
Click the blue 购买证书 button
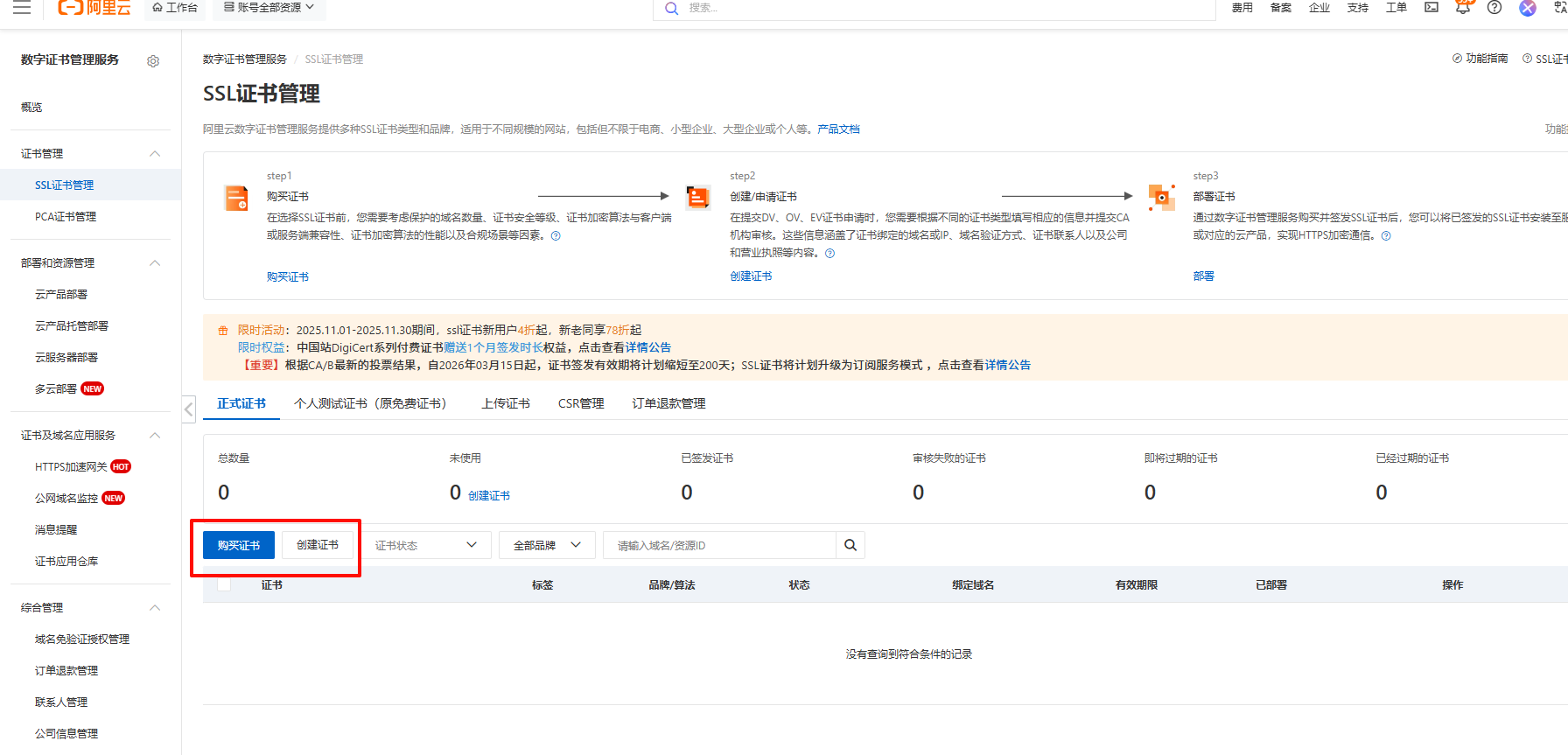coord(239,545)
